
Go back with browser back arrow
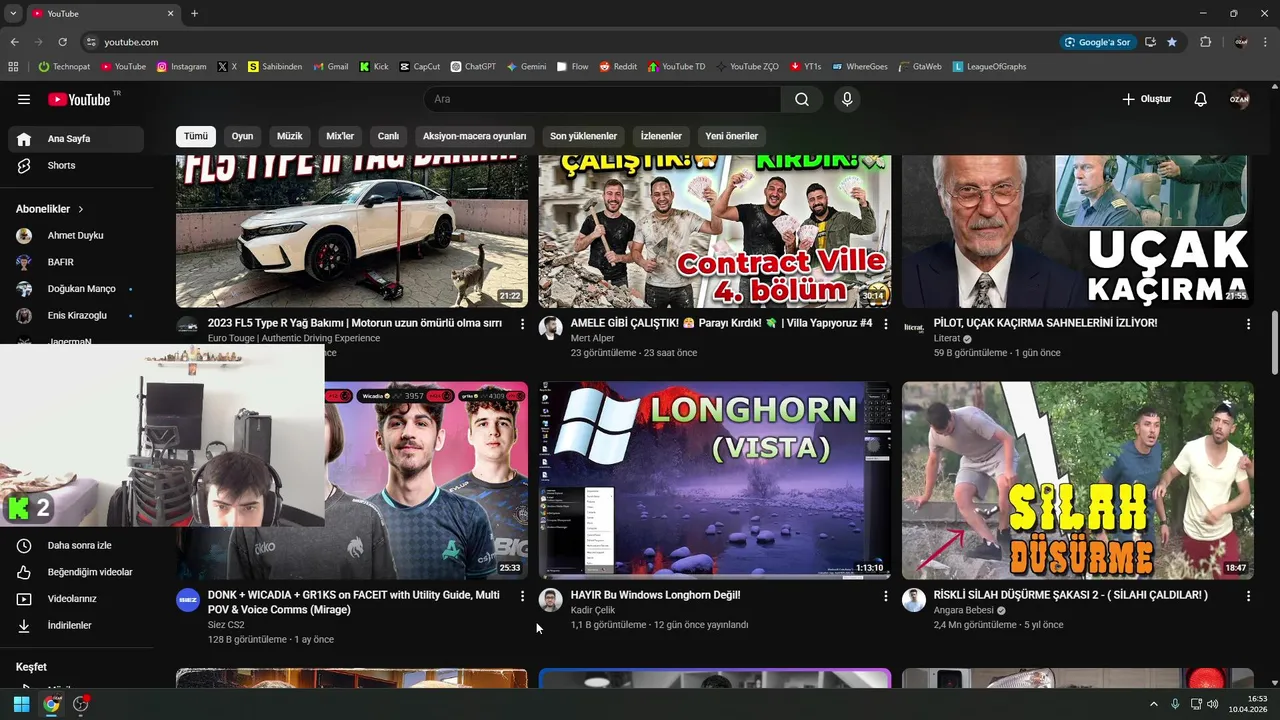coord(14,42)
